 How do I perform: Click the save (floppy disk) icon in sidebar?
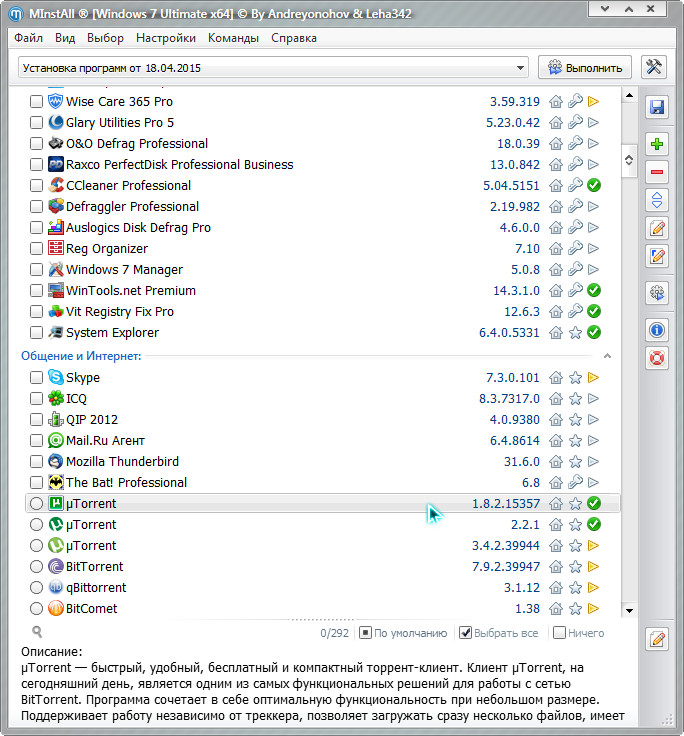[x=656, y=107]
